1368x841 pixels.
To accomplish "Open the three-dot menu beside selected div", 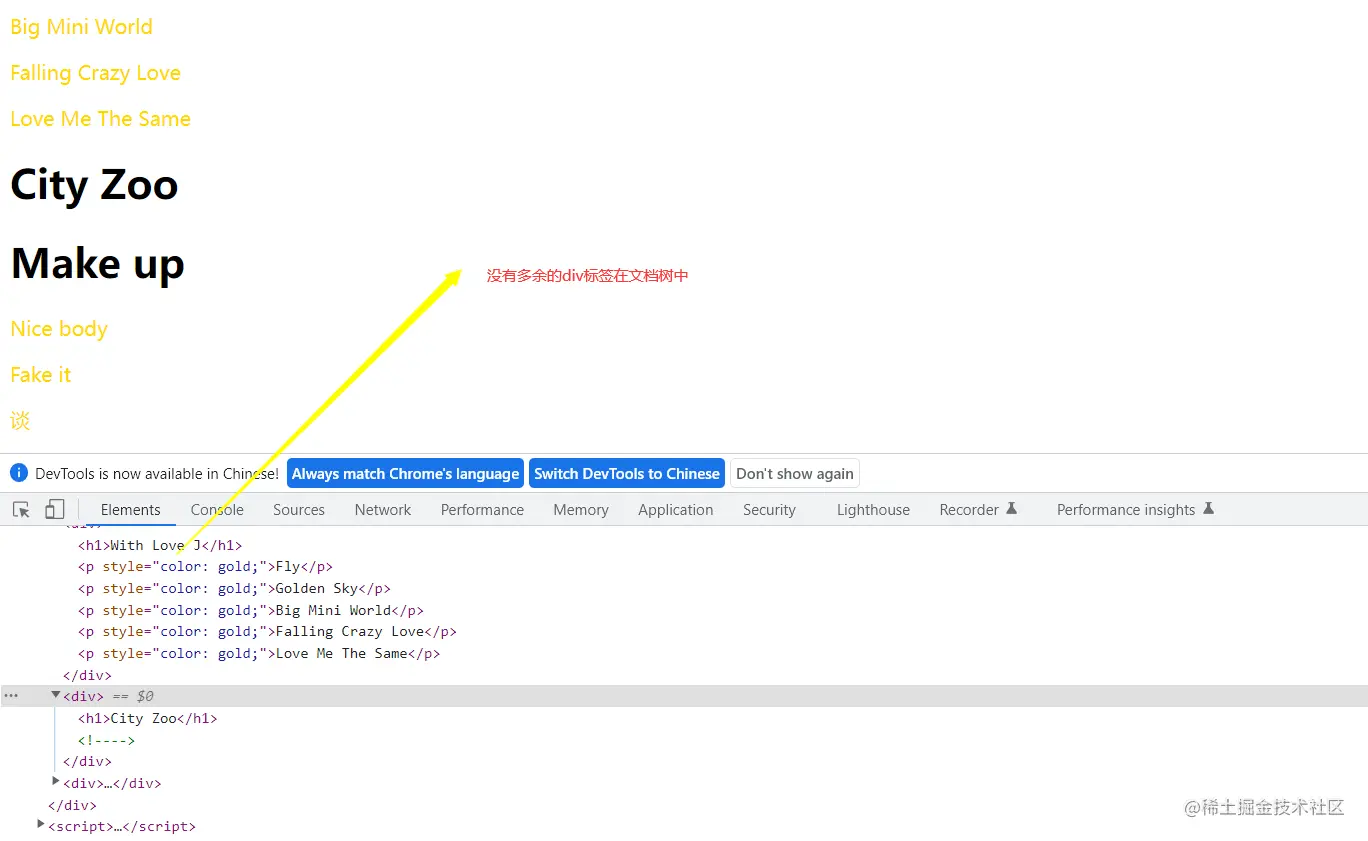I will click(11, 696).
